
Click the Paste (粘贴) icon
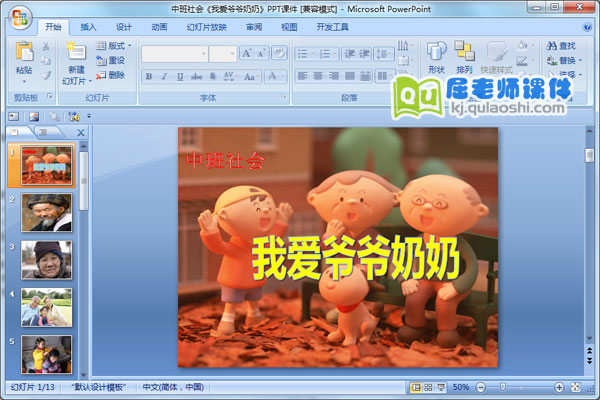(24, 52)
